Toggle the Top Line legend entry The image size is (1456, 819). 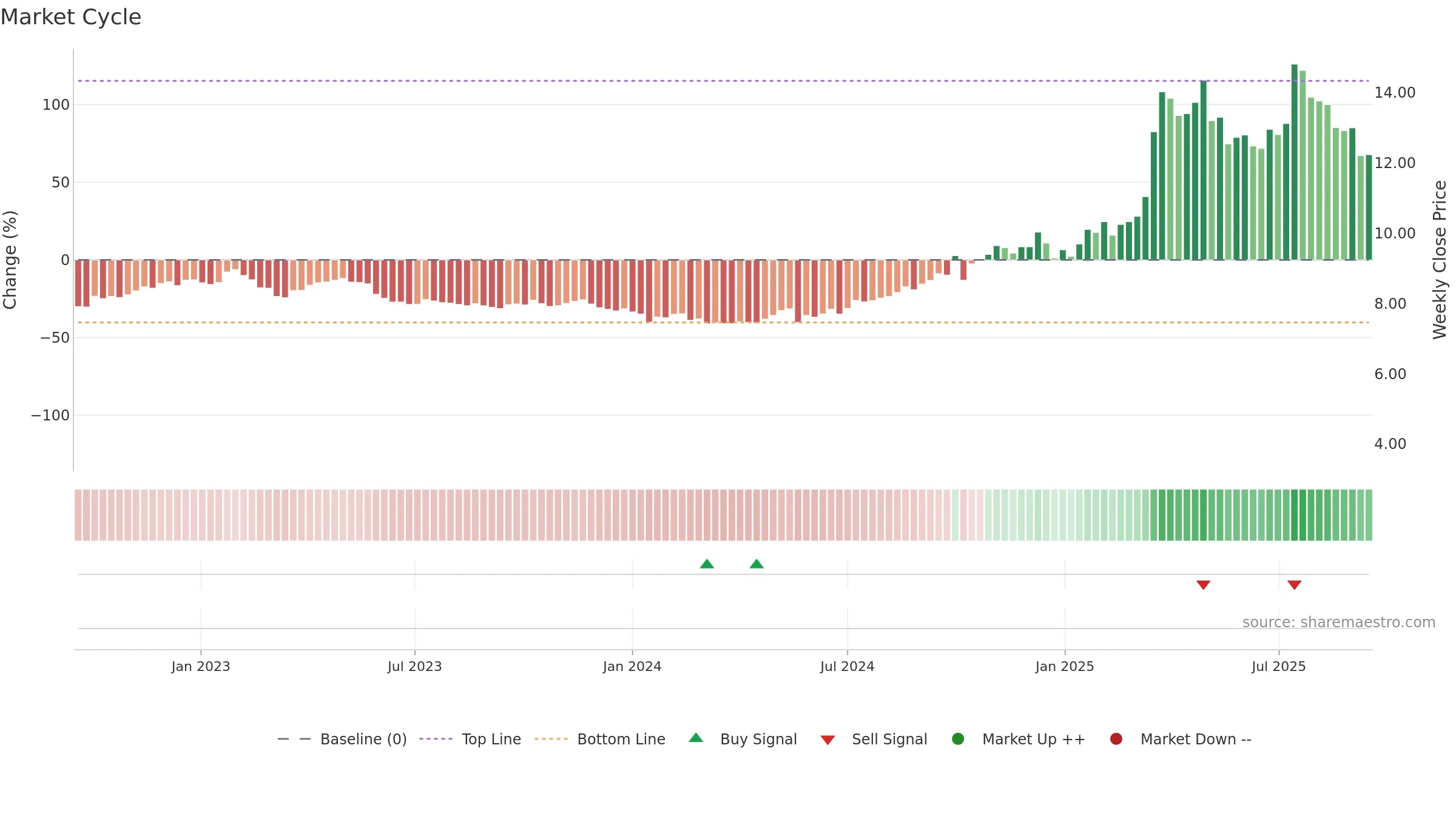click(x=470, y=739)
